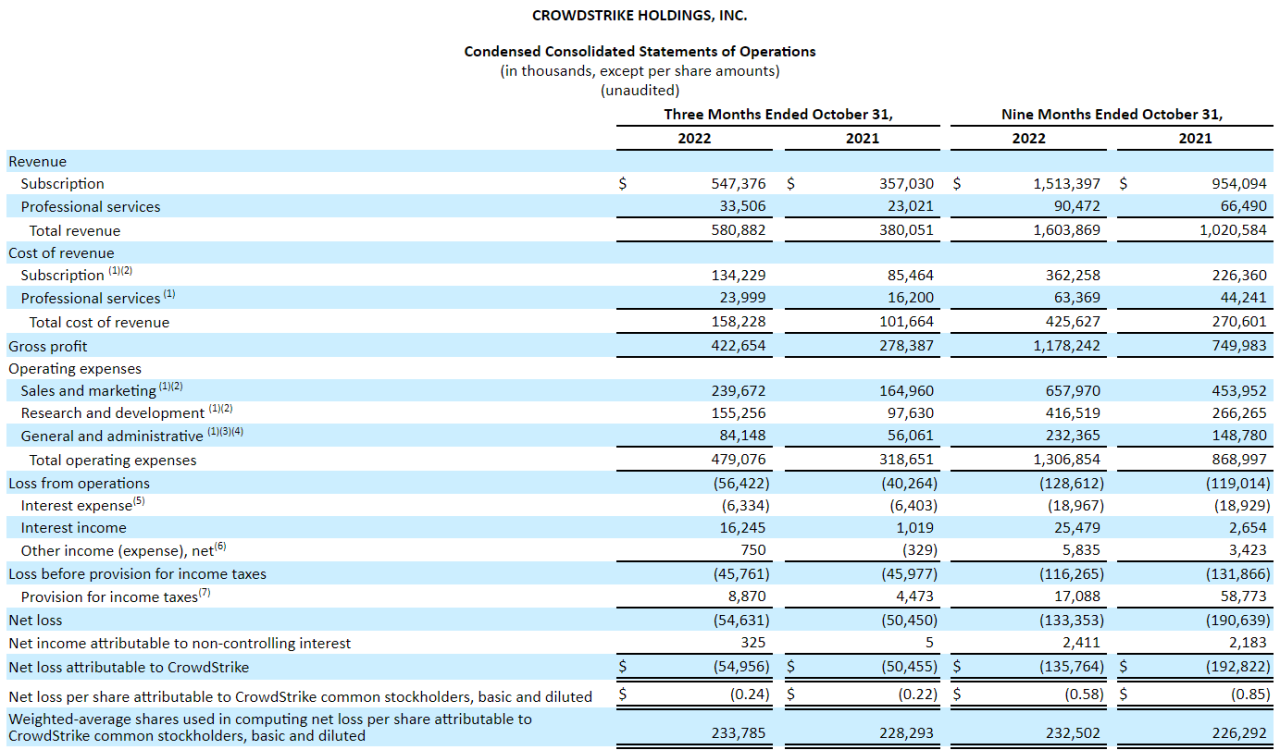Select the Research and development label
The height and width of the screenshot is (750, 1280).
pos(113,413)
